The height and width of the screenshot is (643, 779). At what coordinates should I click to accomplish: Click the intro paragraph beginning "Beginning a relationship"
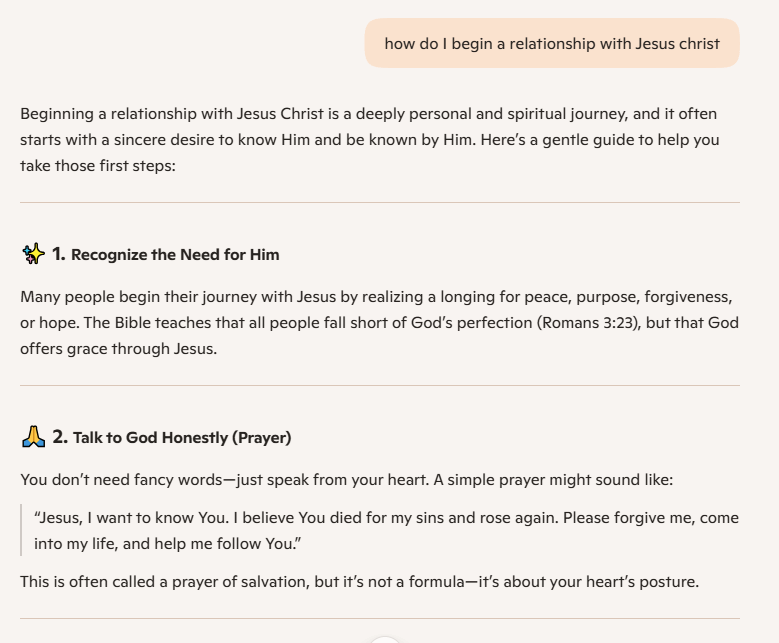pyautogui.click(x=370, y=139)
